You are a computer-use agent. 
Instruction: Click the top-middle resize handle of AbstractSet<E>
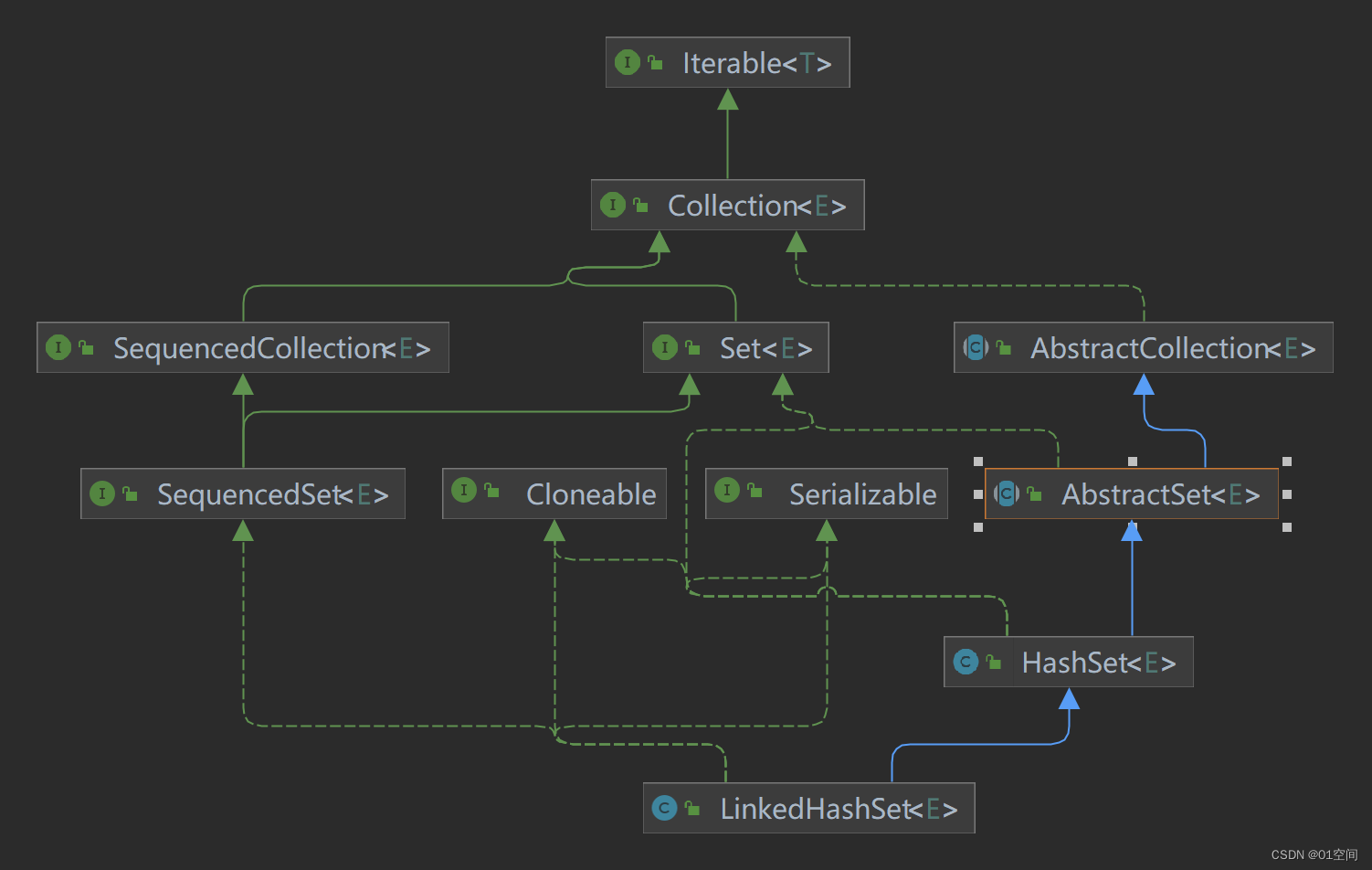[1133, 462]
